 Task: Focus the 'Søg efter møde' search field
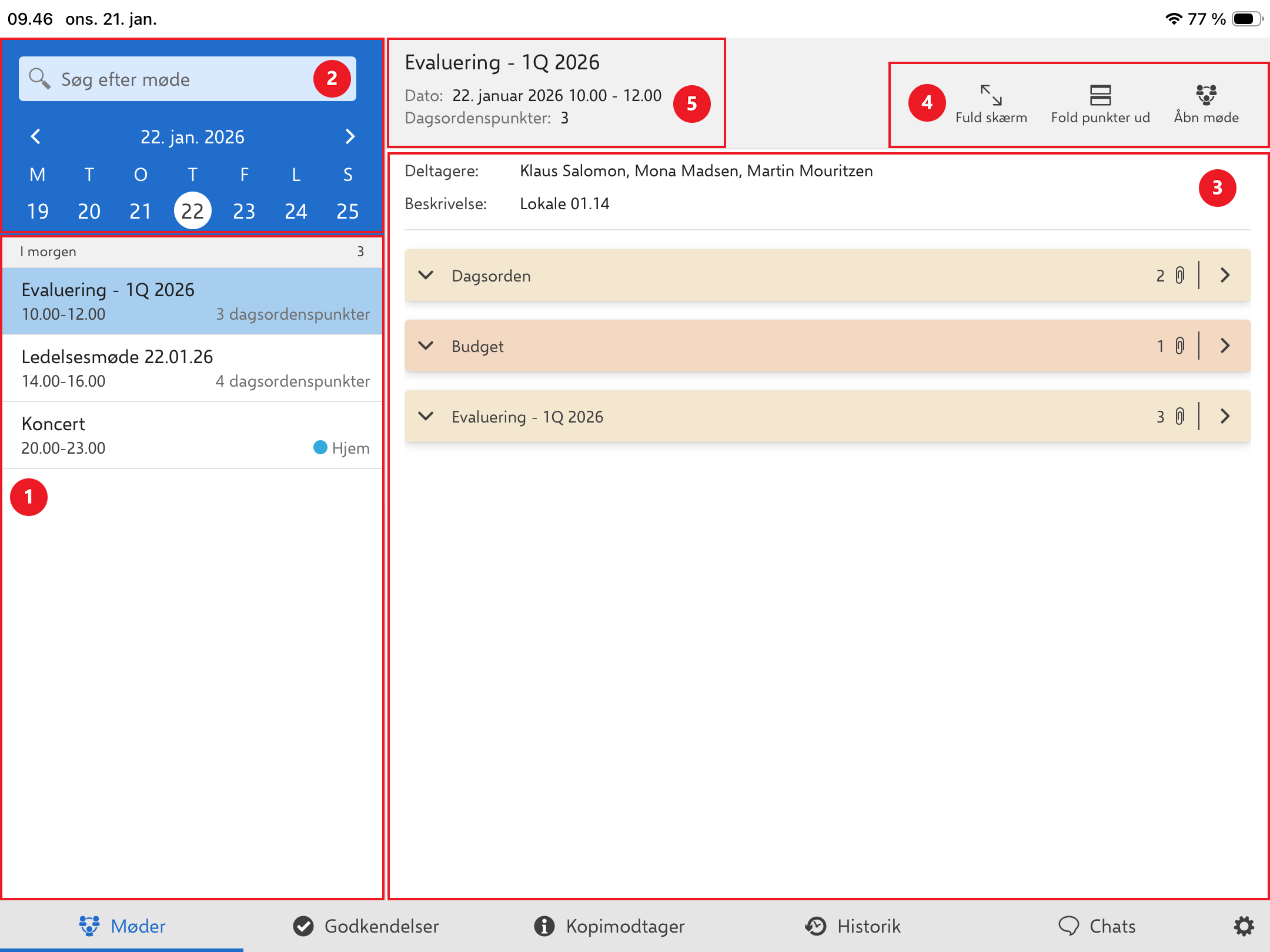pyautogui.click(x=187, y=79)
